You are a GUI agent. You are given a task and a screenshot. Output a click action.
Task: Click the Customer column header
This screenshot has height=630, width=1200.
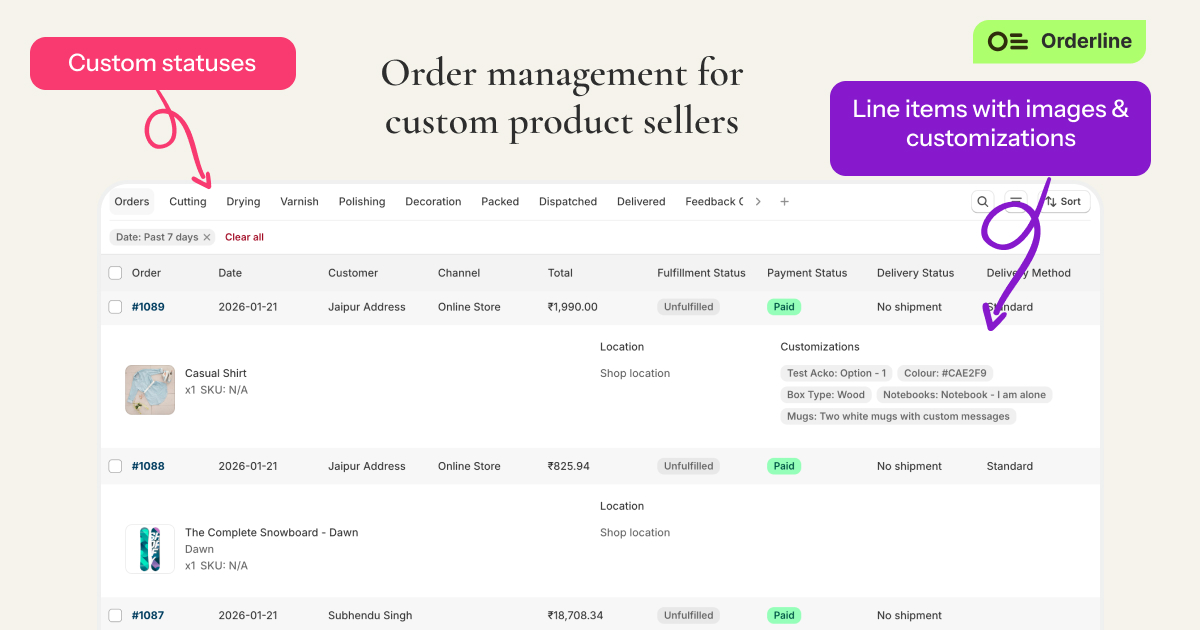click(353, 273)
